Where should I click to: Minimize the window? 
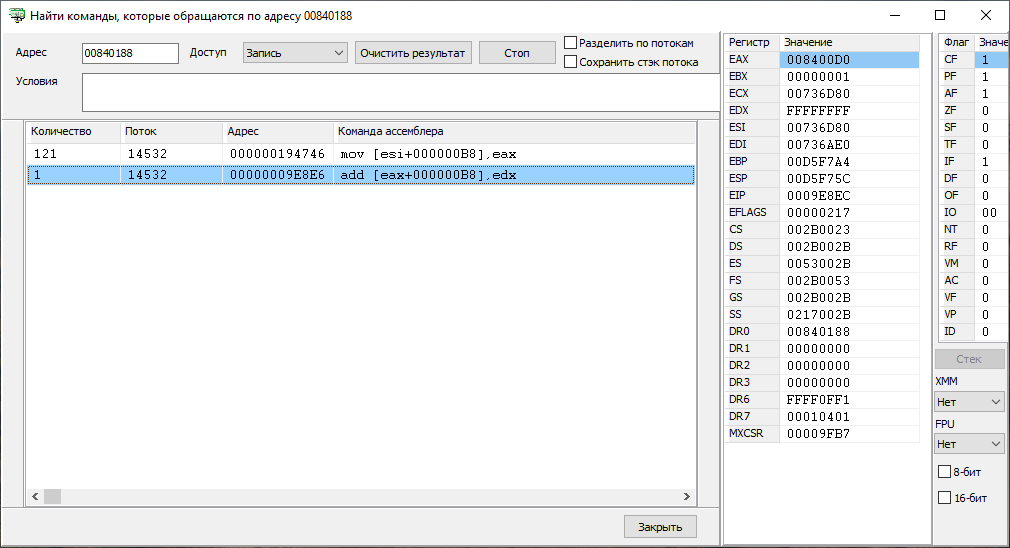[895, 15]
